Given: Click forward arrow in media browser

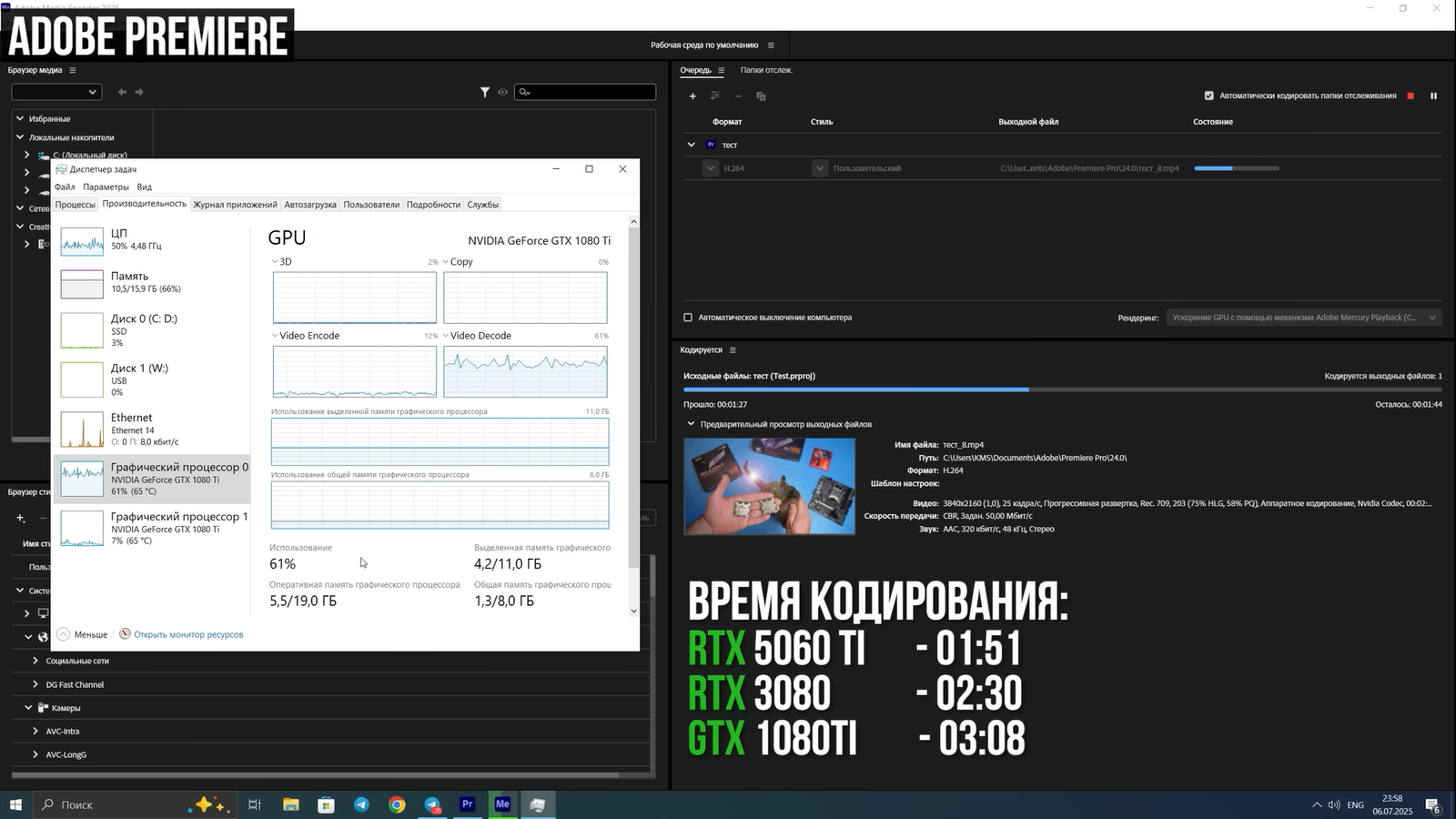Looking at the screenshot, I should [139, 92].
